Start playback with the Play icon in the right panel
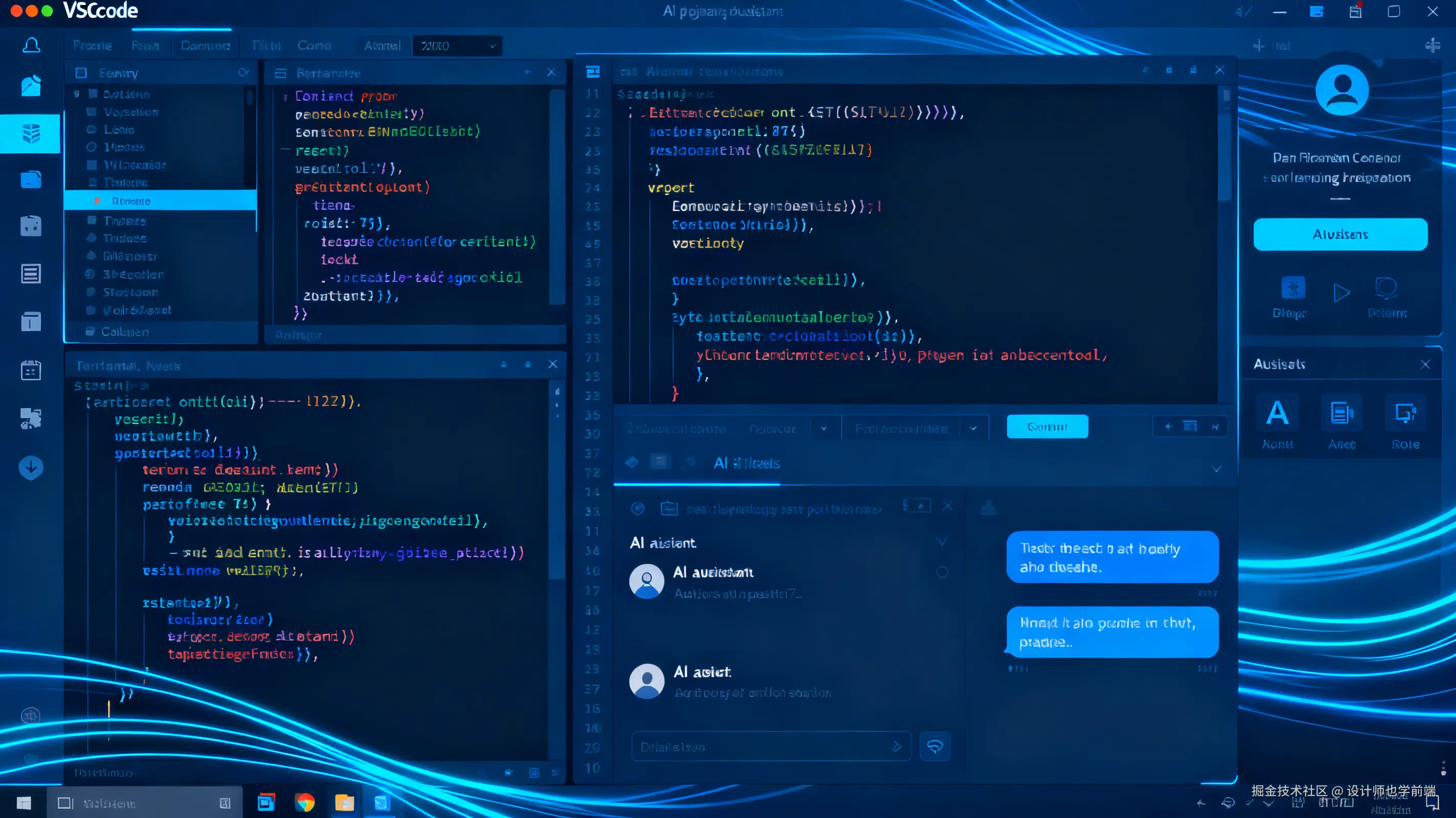The image size is (1456, 818). coord(1342,293)
